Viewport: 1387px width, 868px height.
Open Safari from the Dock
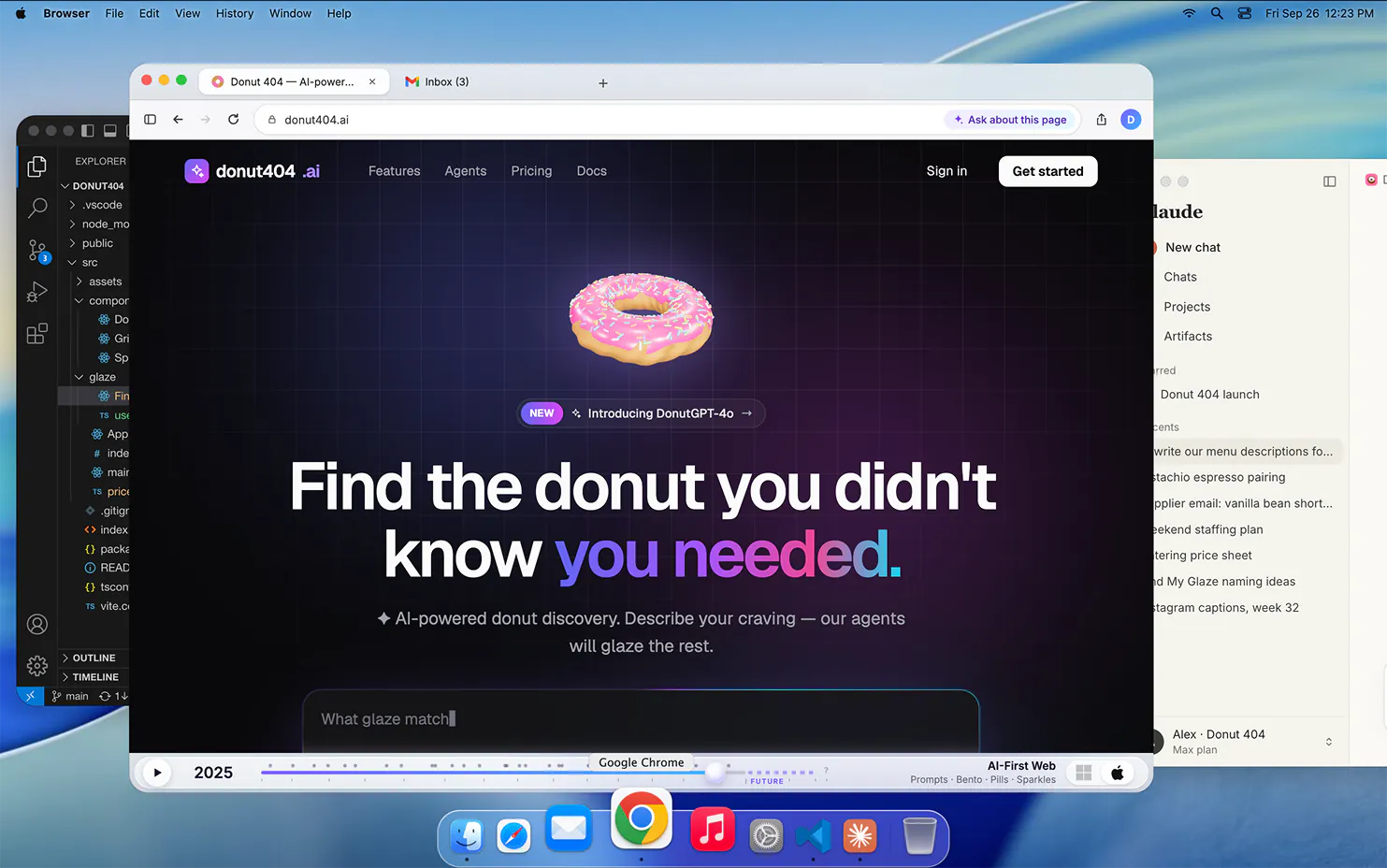(x=513, y=835)
